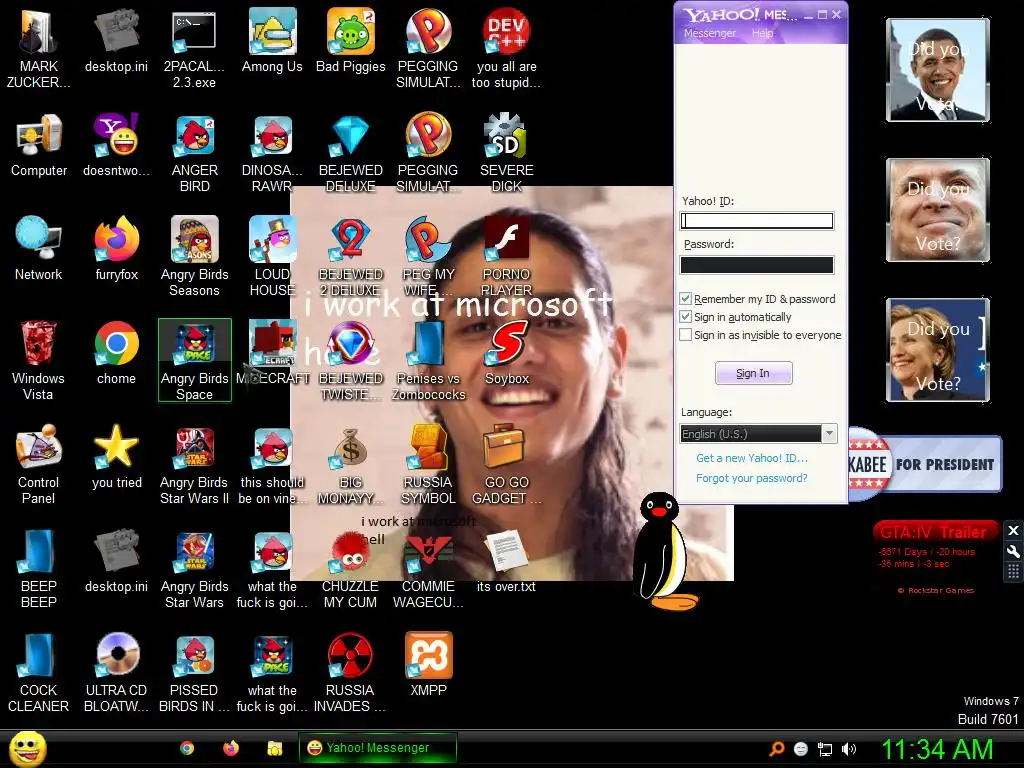Screen dimensions: 1024x768
Task: Close the GTA:IV Trailer gadget
Action: point(1013,530)
